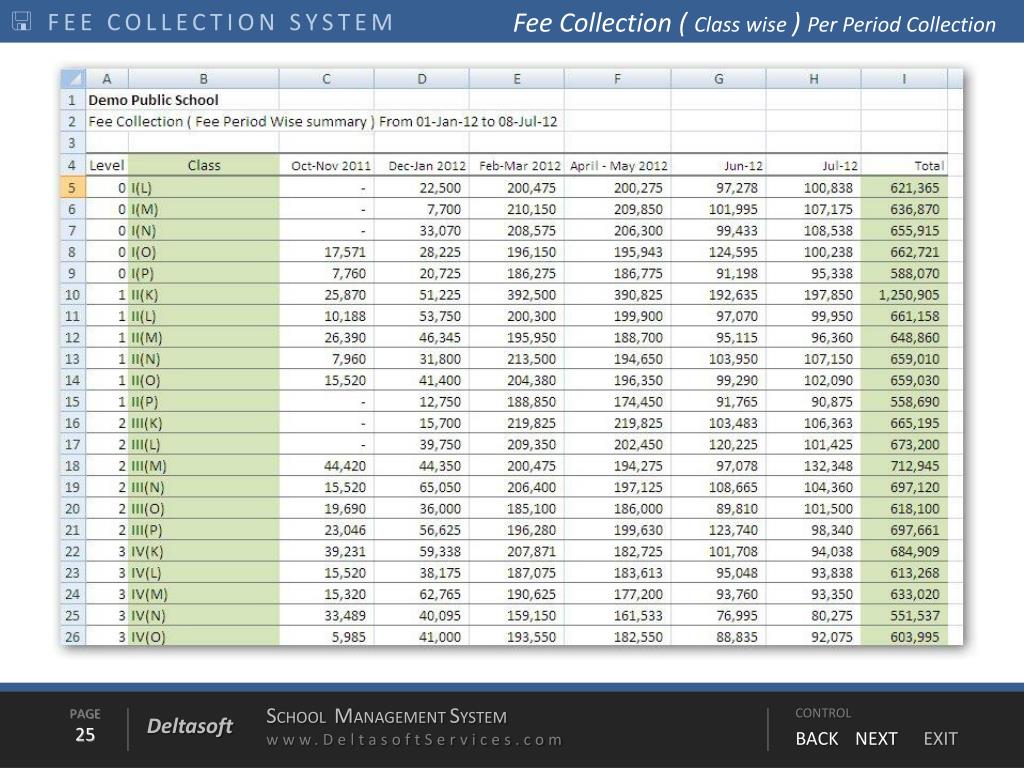The image size is (1024, 768).
Task: Click total cell '1,250,905'
Action: click(x=904, y=295)
